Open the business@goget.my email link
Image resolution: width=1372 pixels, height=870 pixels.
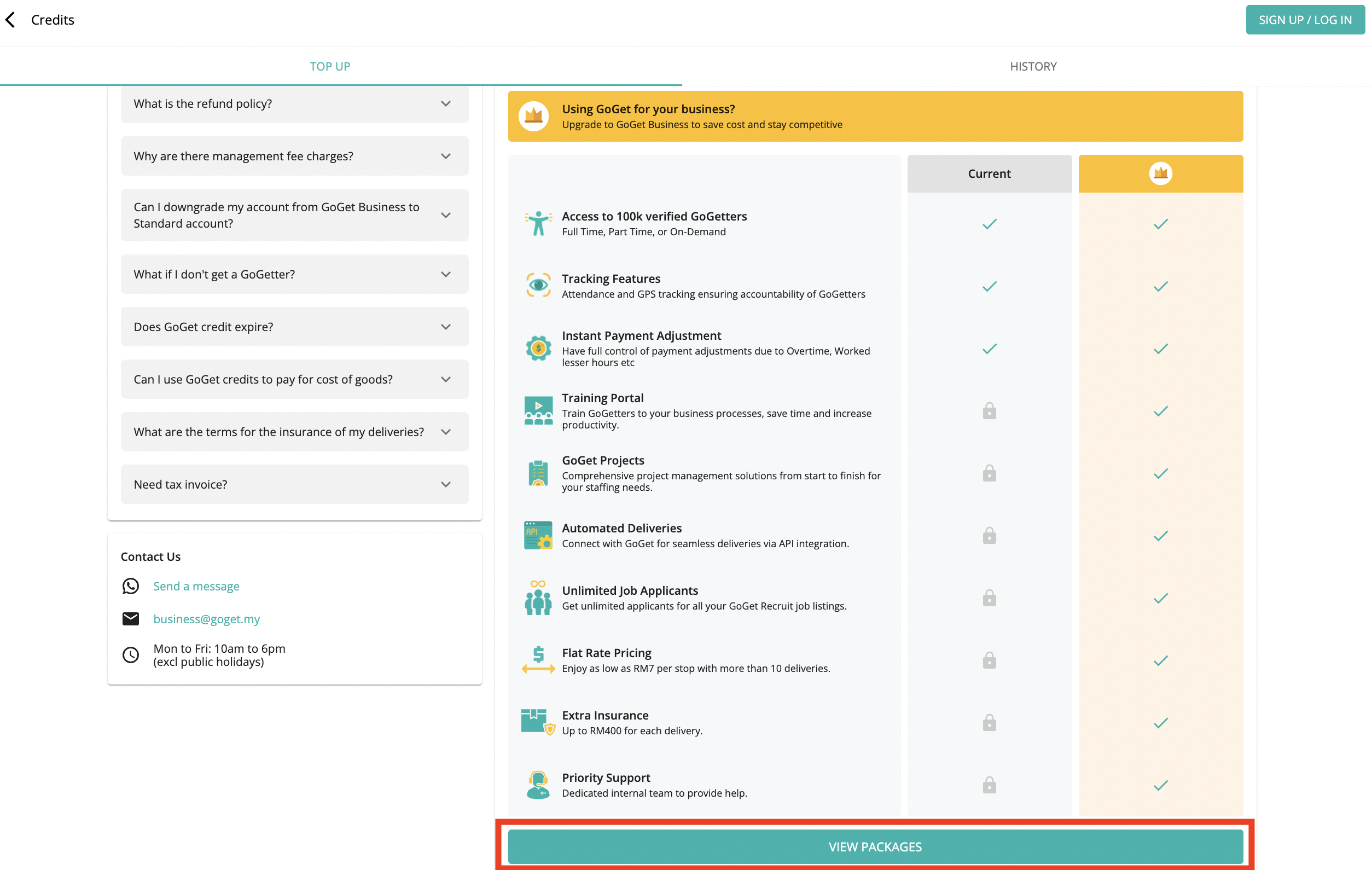206,619
